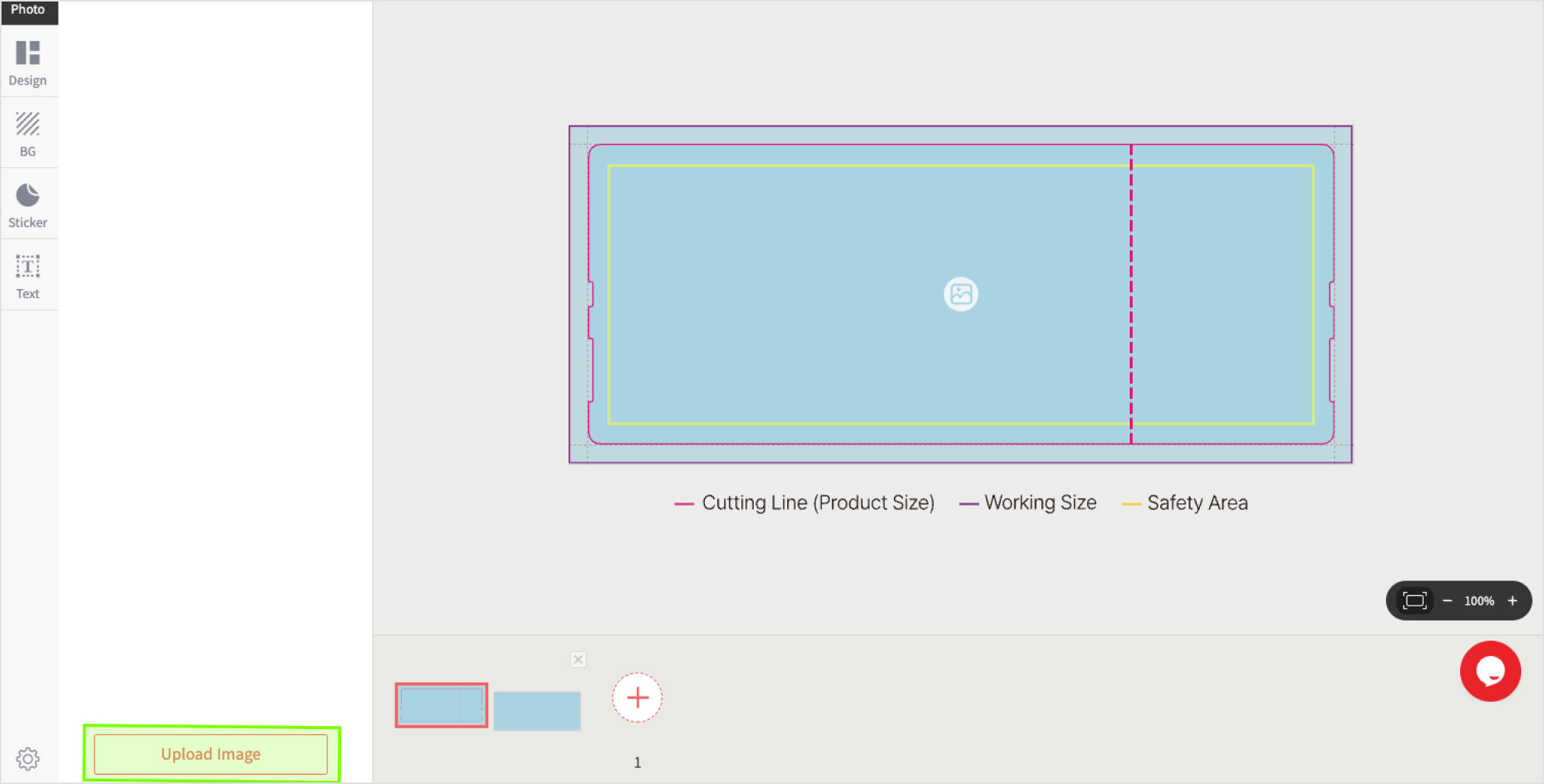Add a new page with the plus circle

click(637, 697)
